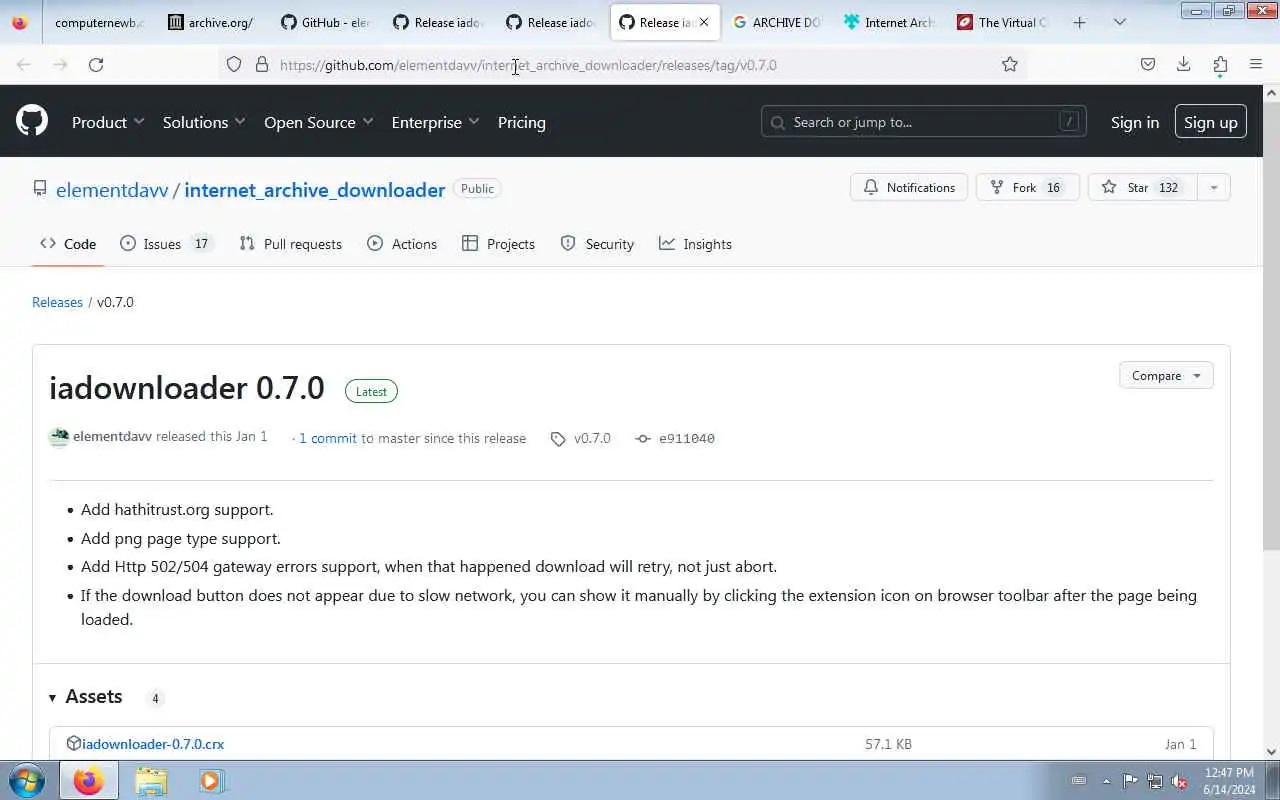Image resolution: width=1280 pixels, height=800 pixels.
Task: Open File Explorer from the taskbar
Action: [151, 780]
